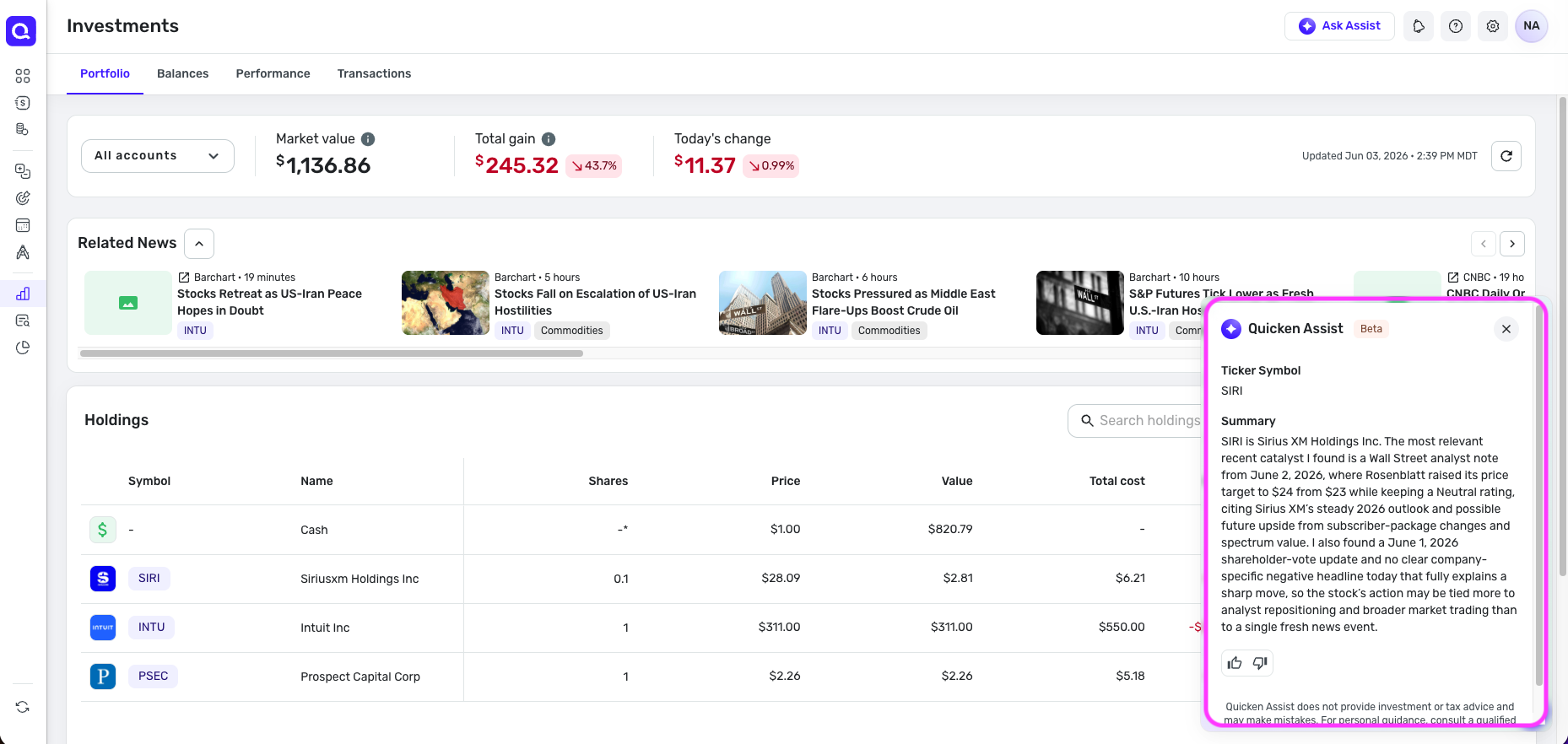Switch to the Performance tab
This screenshot has width=1568, height=744.
[273, 74]
